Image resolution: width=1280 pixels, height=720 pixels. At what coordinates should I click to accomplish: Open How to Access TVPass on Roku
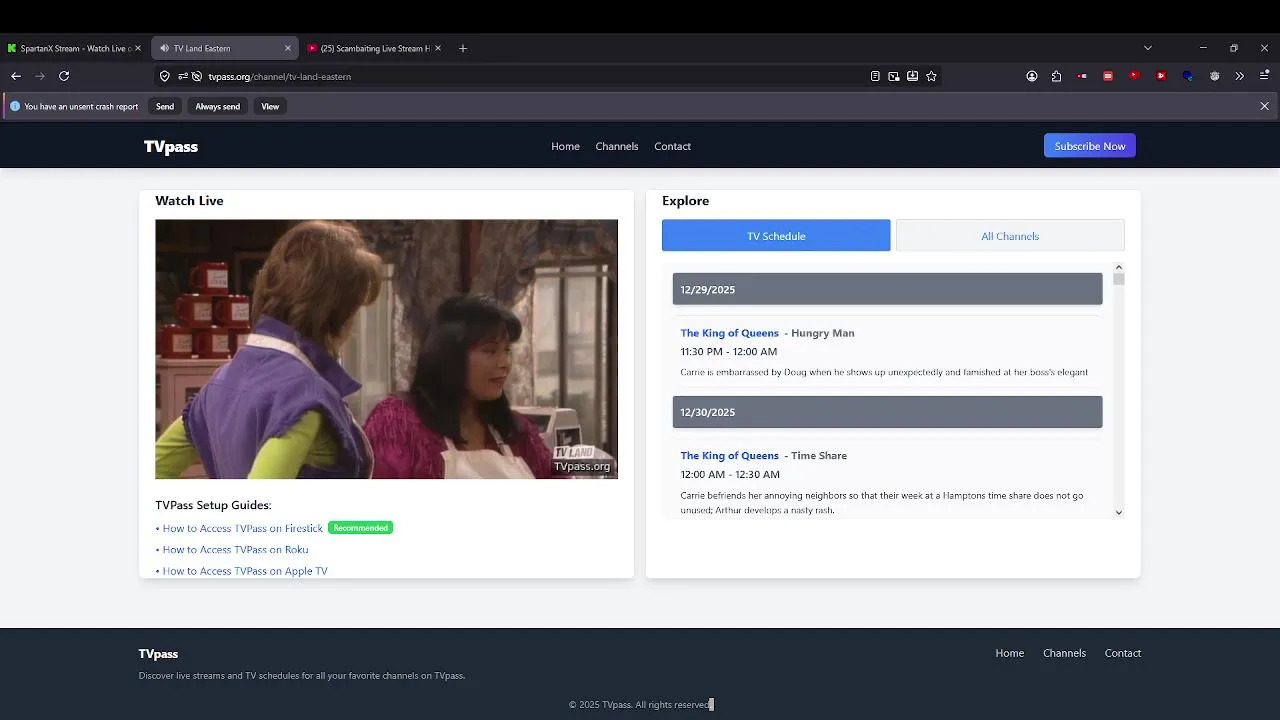(x=235, y=549)
